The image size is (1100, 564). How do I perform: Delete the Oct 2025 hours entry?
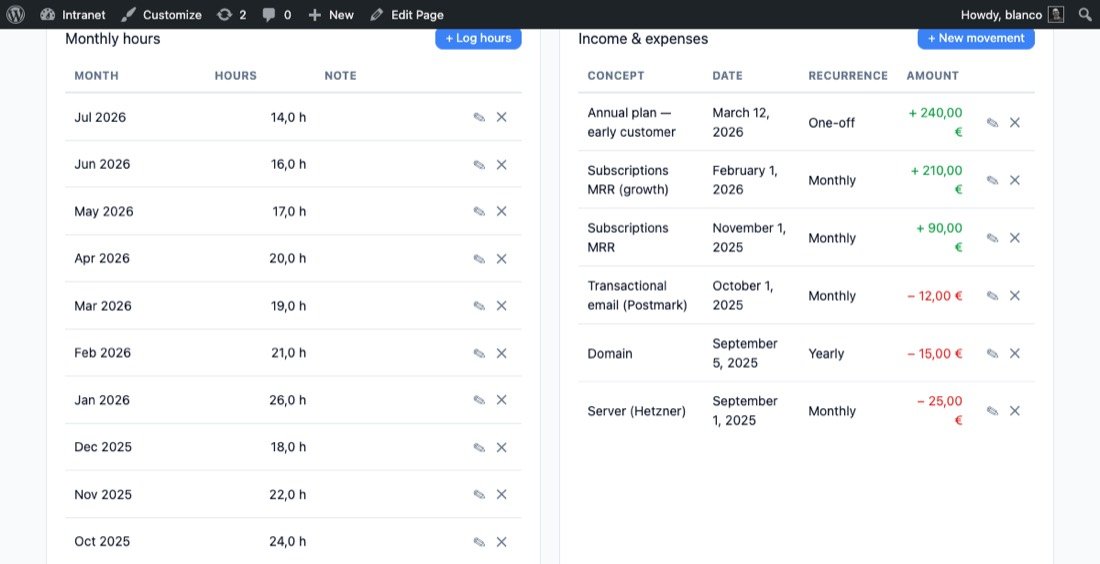[x=502, y=542]
